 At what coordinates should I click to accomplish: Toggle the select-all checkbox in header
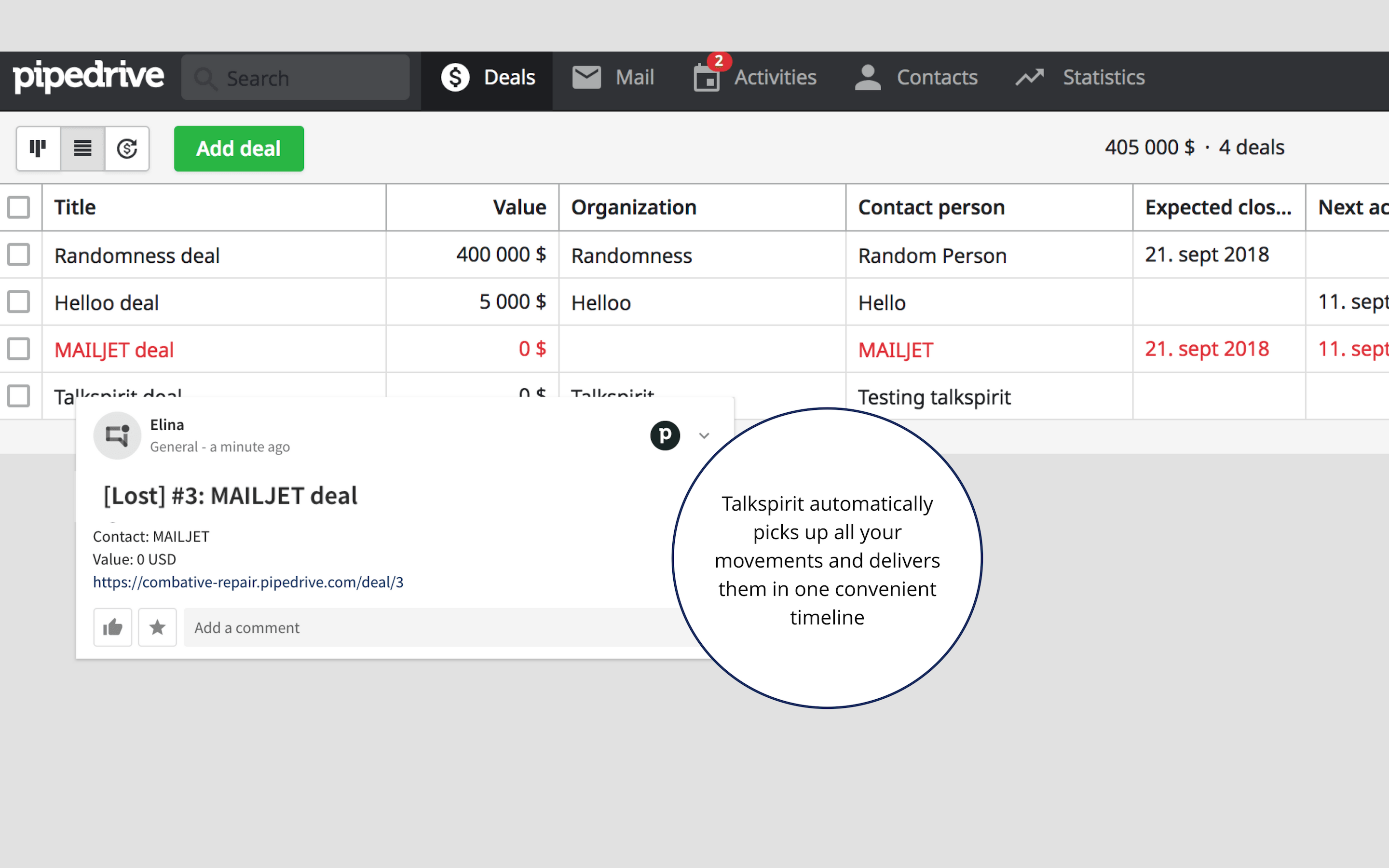tap(18, 207)
